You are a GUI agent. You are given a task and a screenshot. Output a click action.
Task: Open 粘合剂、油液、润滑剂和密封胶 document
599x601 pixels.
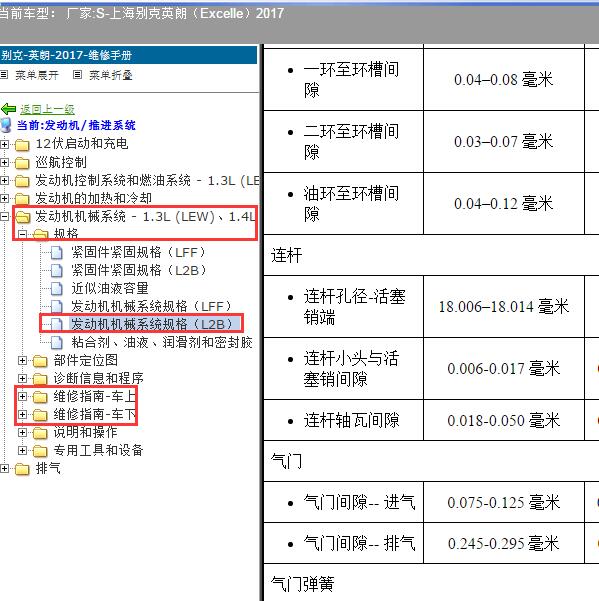pos(162,342)
